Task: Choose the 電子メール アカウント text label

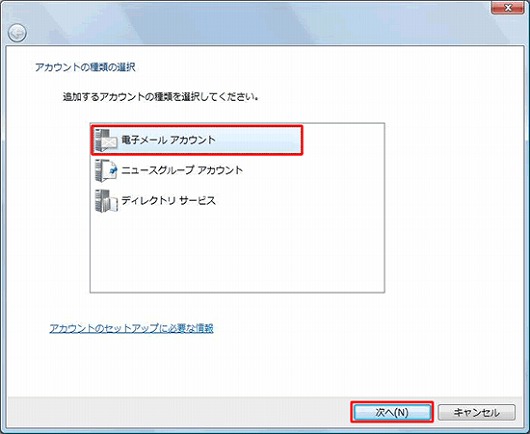Action: (168, 140)
